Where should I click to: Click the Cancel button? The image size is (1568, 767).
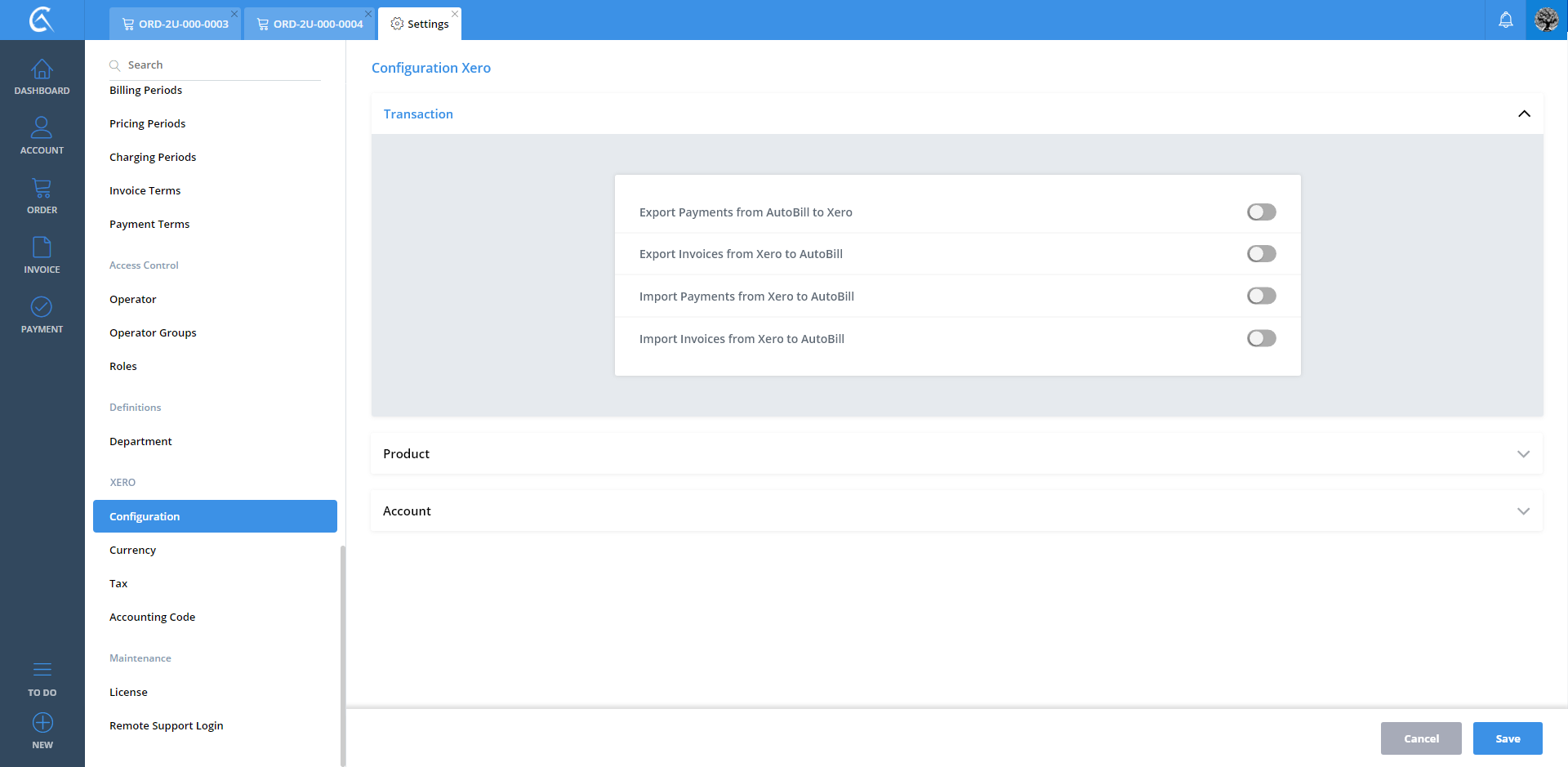(1420, 738)
